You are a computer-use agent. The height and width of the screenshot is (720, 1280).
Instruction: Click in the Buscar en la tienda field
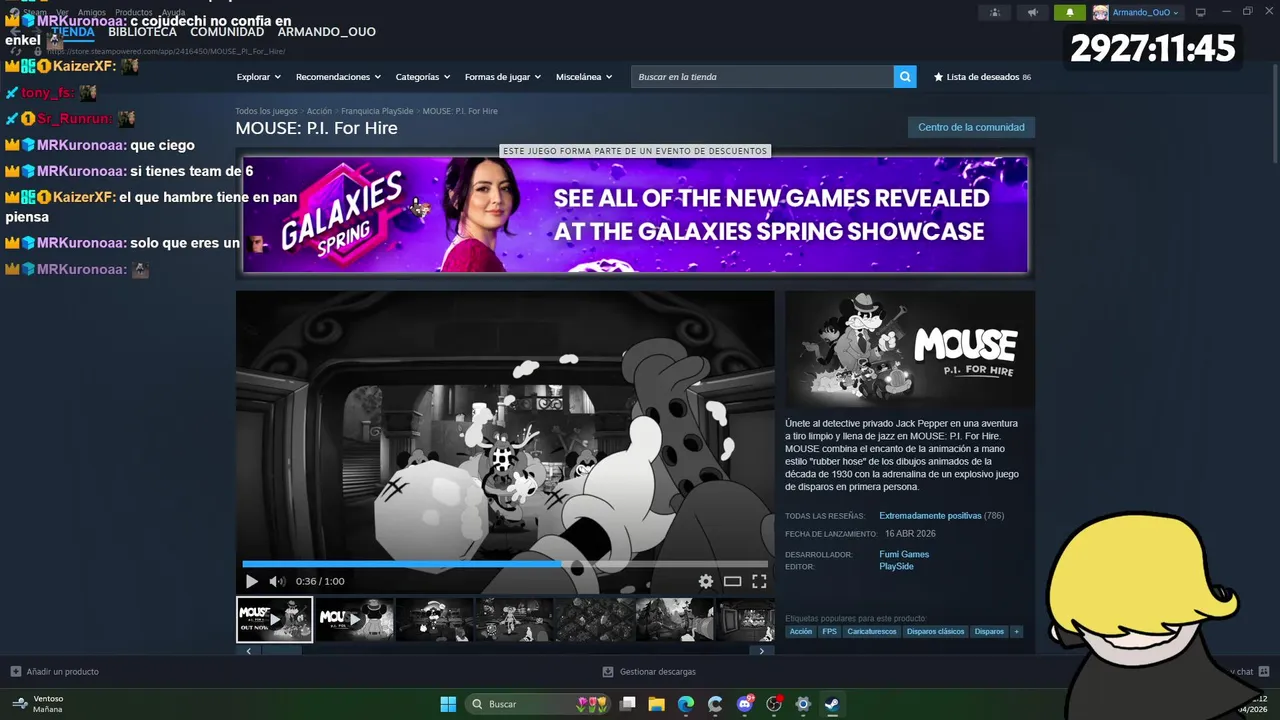(x=762, y=77)
